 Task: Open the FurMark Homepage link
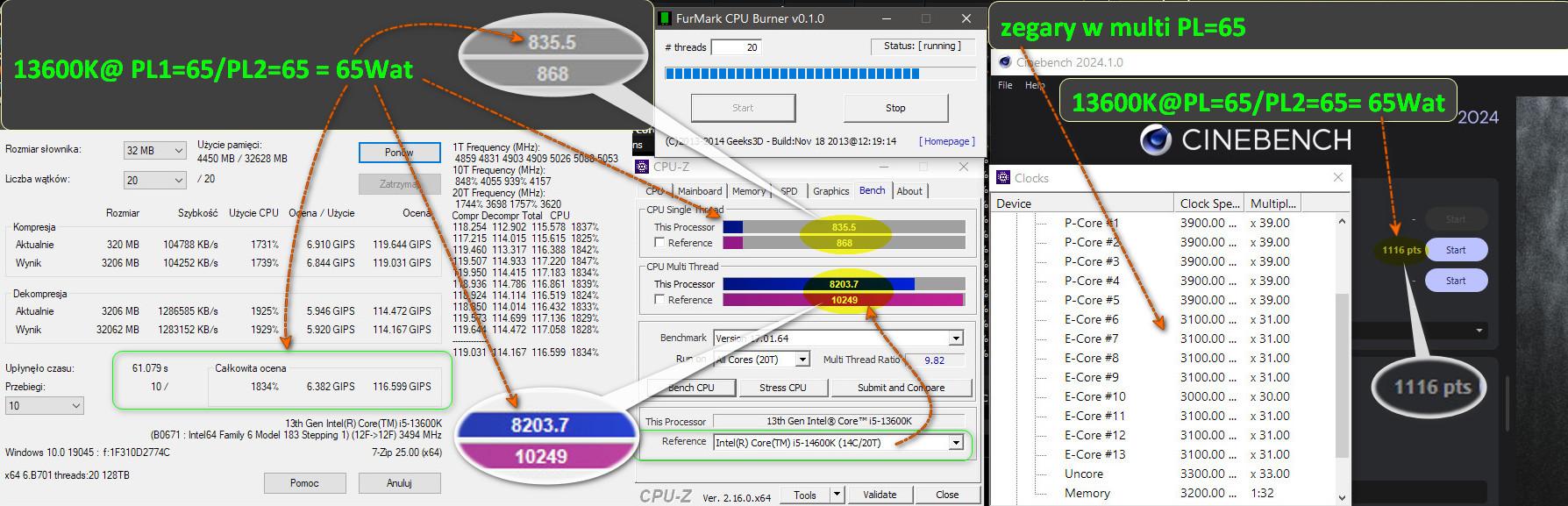(x=944, y=141)
